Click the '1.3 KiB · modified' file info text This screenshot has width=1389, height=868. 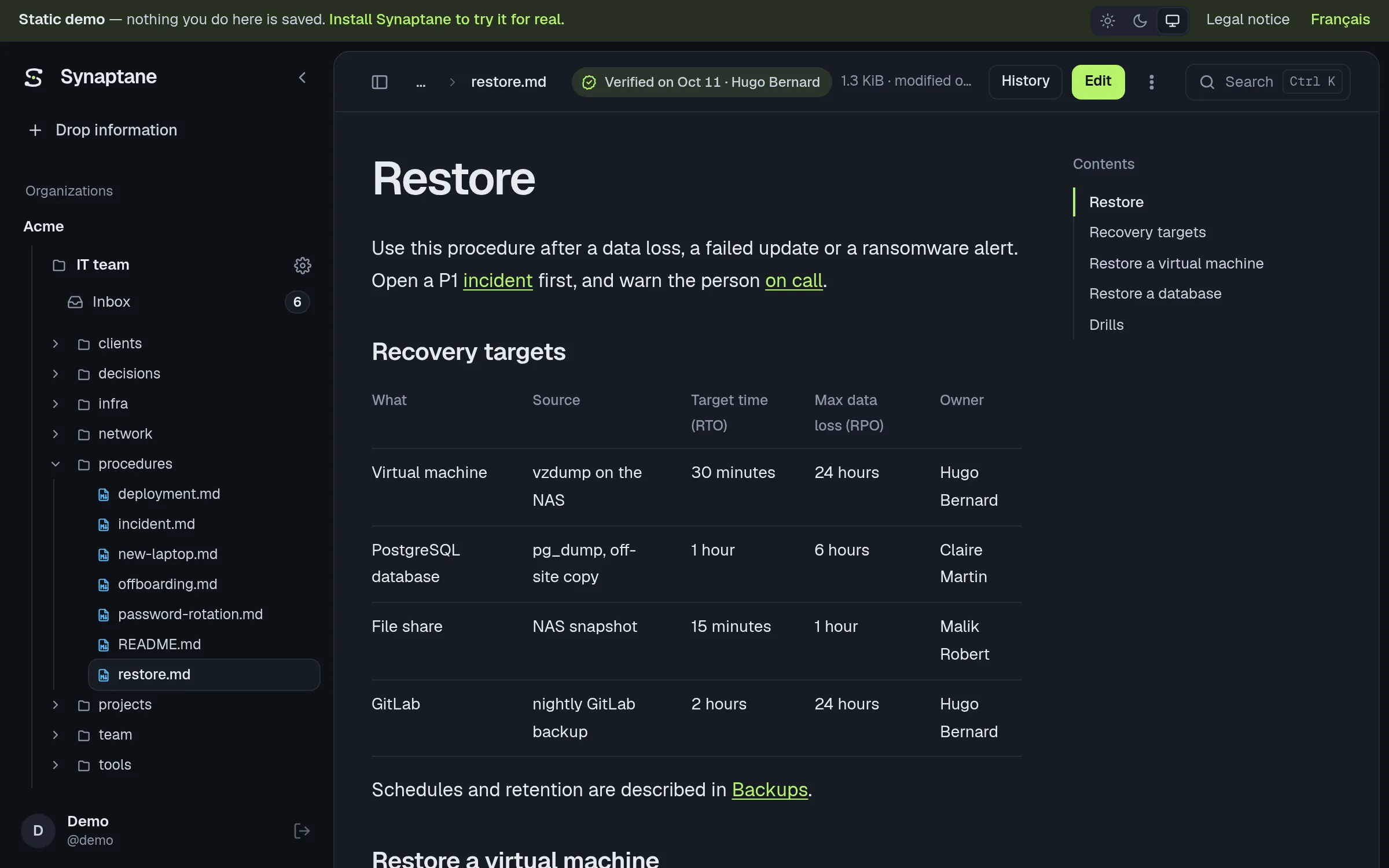click(906, 81)
